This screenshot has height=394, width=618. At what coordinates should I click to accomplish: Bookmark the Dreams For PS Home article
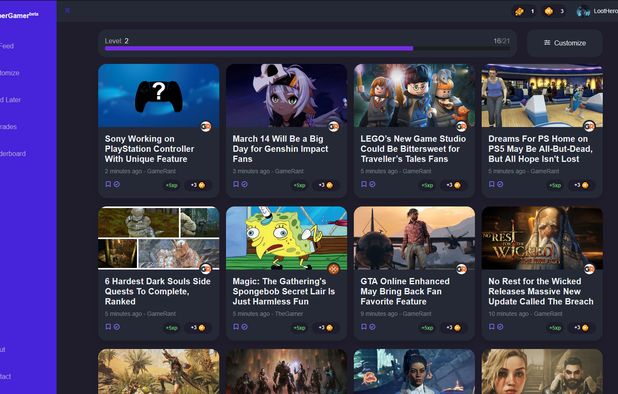coord(491,184)
